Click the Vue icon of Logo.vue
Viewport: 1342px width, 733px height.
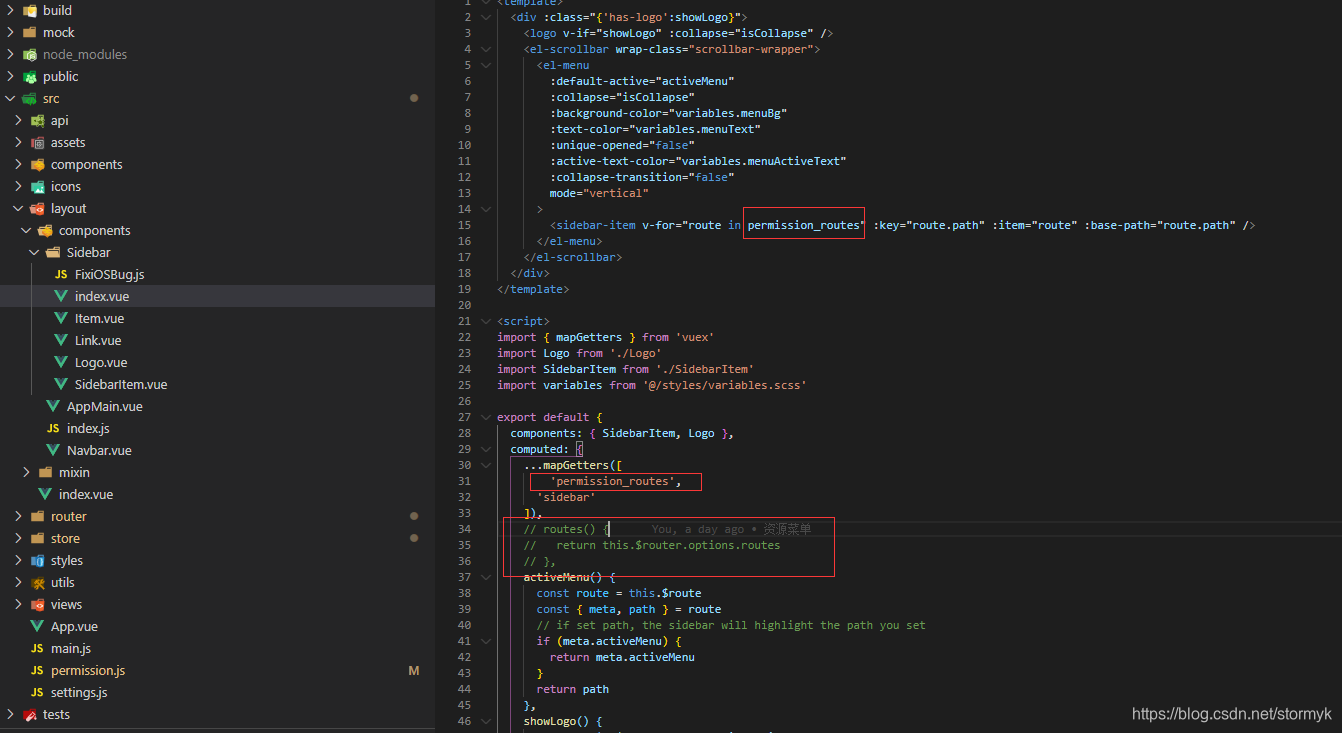(61, 362)
